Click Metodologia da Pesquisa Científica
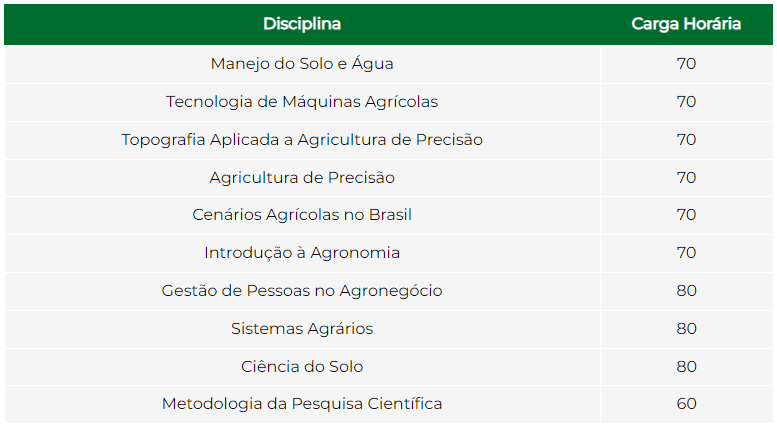The width and height of the screenshot is (777, 429). [302, 405]
